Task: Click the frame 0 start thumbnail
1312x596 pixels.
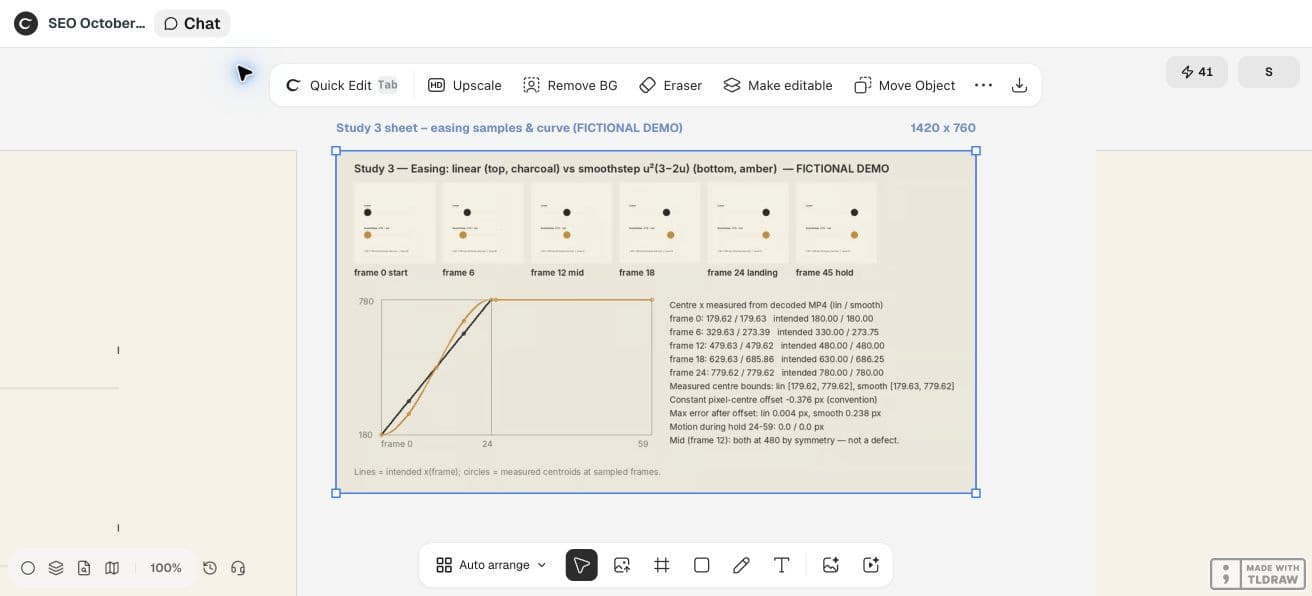Action: tap(394, 223)
